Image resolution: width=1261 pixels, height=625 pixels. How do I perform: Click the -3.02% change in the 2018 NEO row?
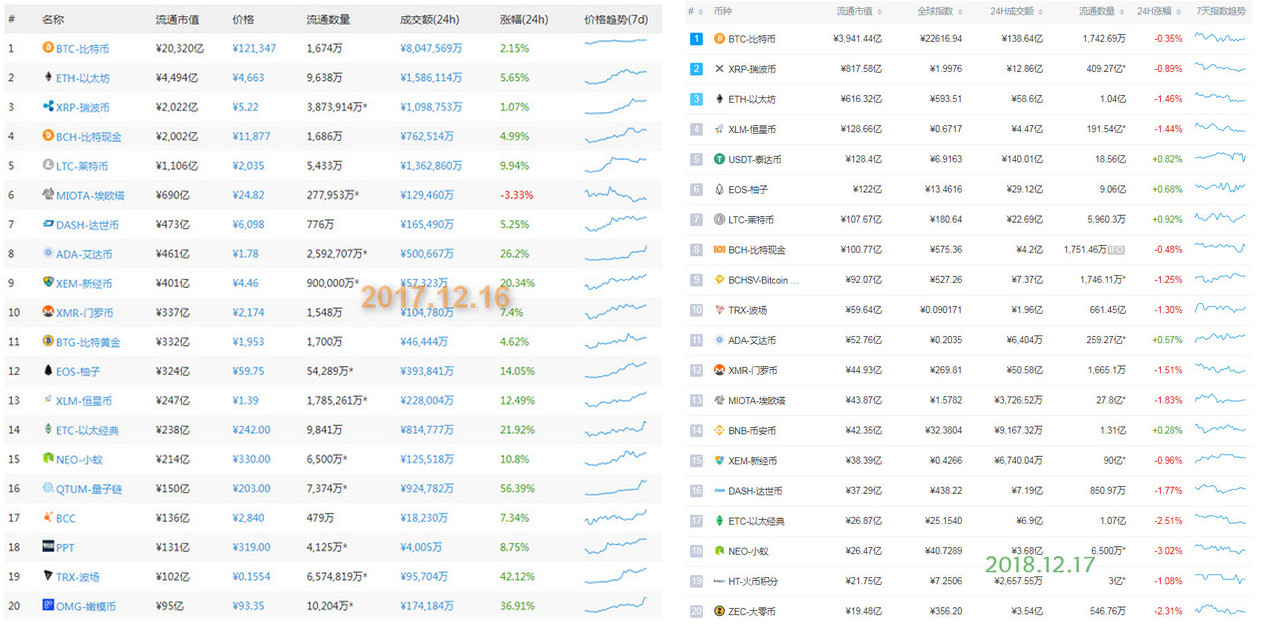click(1167, 551)
